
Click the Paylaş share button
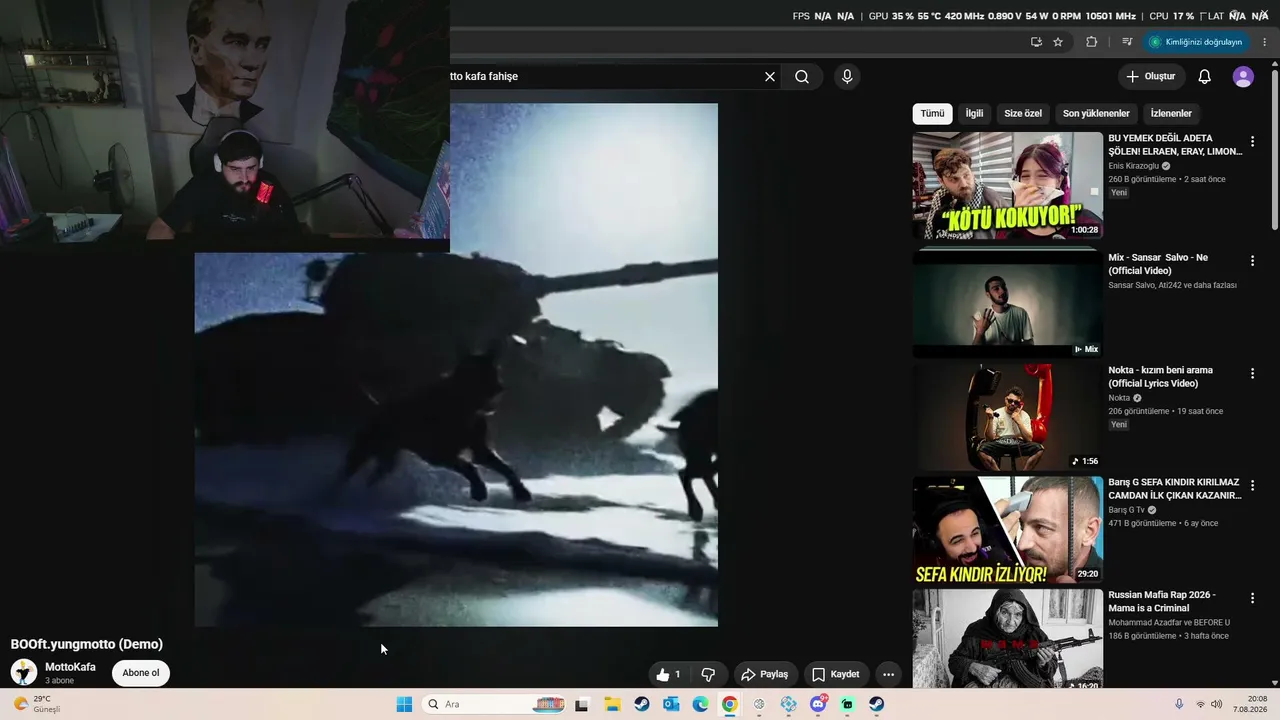click(x=765, y=674)
